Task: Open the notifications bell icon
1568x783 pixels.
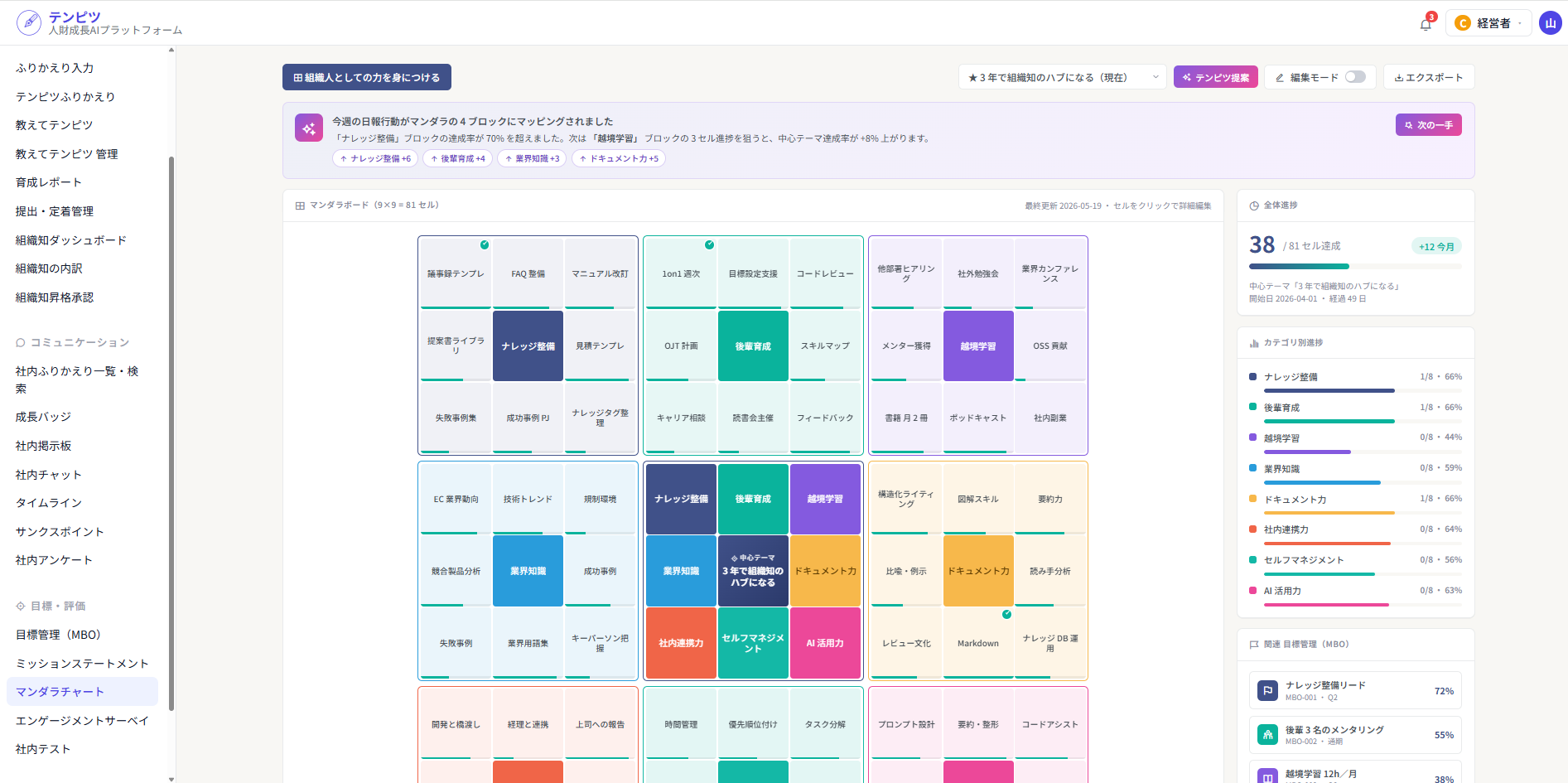Action: (1426, 23)
